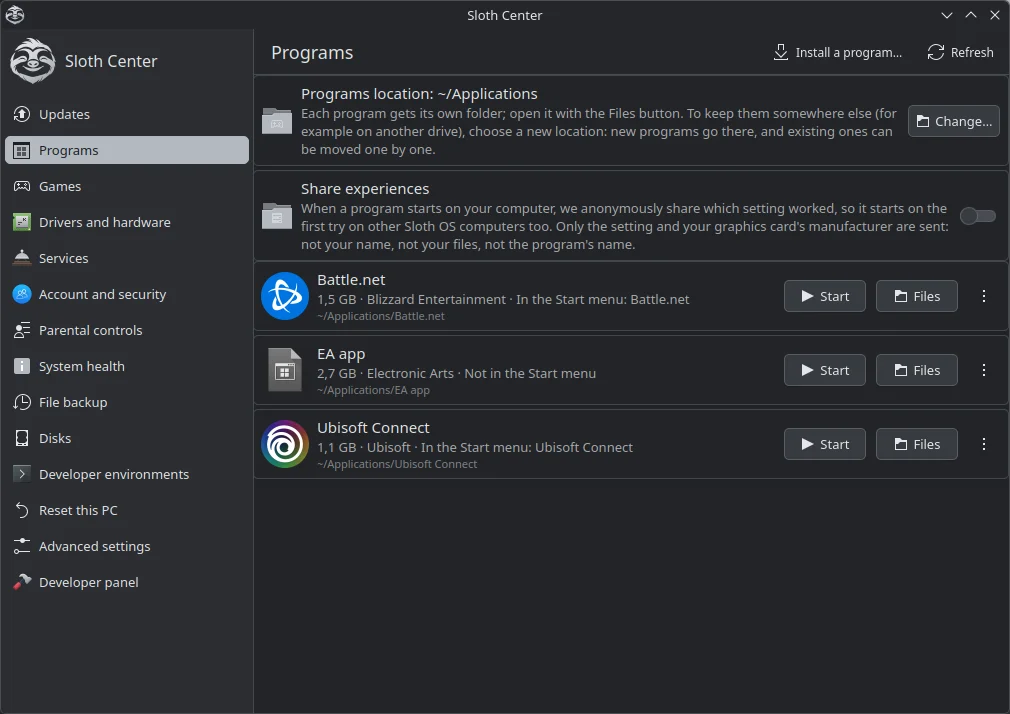
Task: Go to the Games section
Action: point(127,186)
